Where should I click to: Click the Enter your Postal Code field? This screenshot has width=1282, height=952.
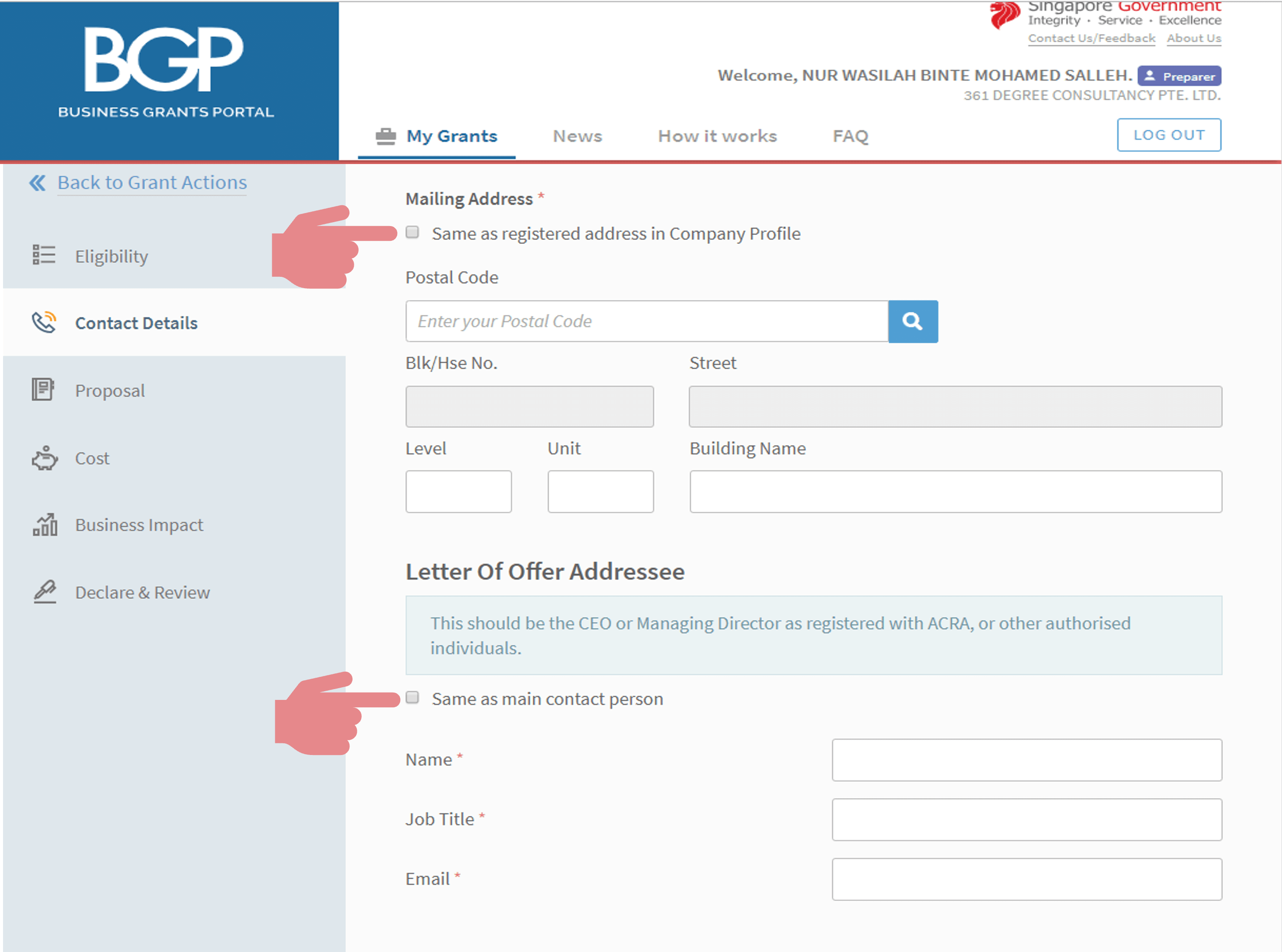click(x=646, y=321)
